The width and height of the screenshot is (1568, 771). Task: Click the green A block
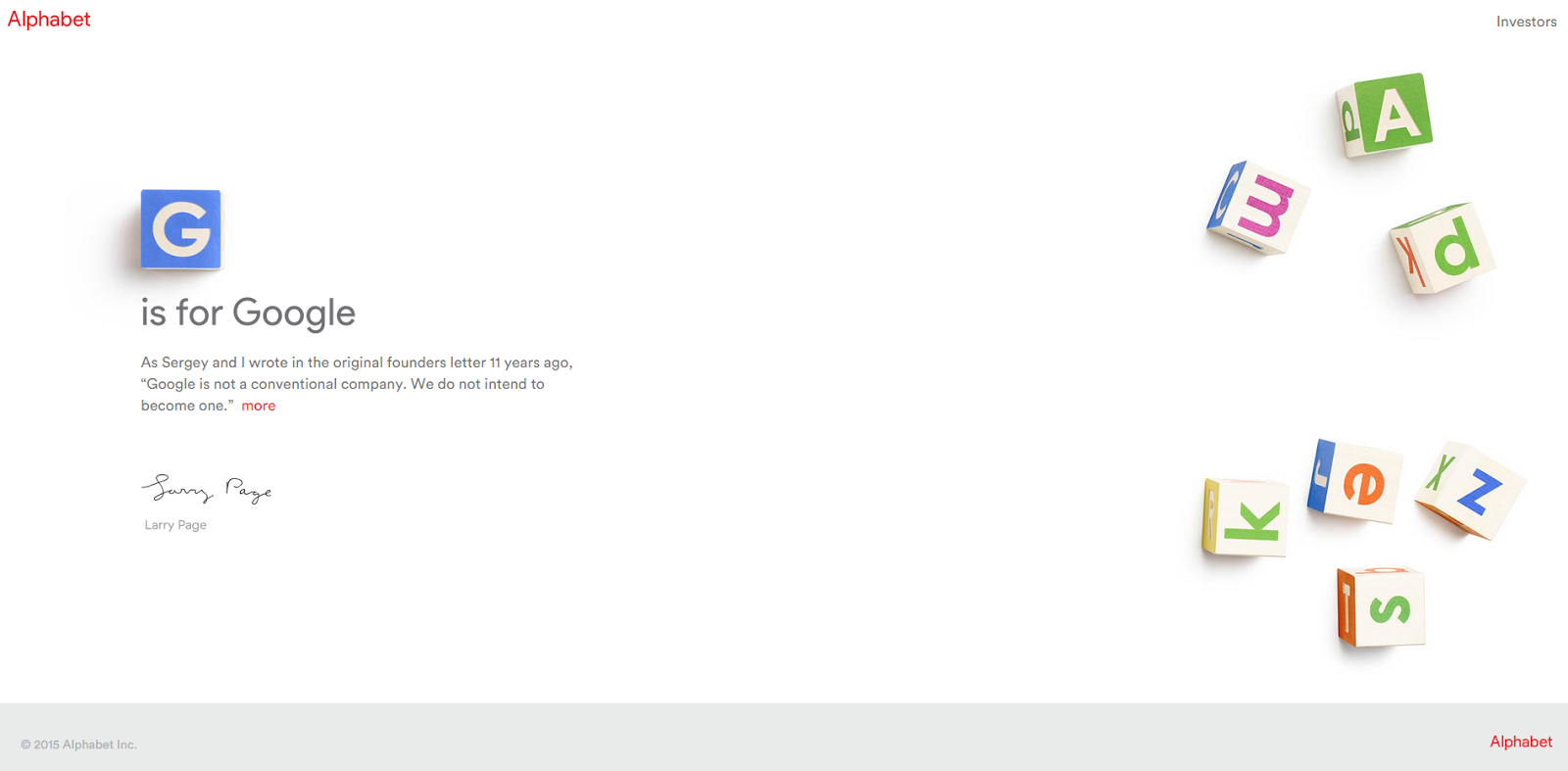point(1385,114)
